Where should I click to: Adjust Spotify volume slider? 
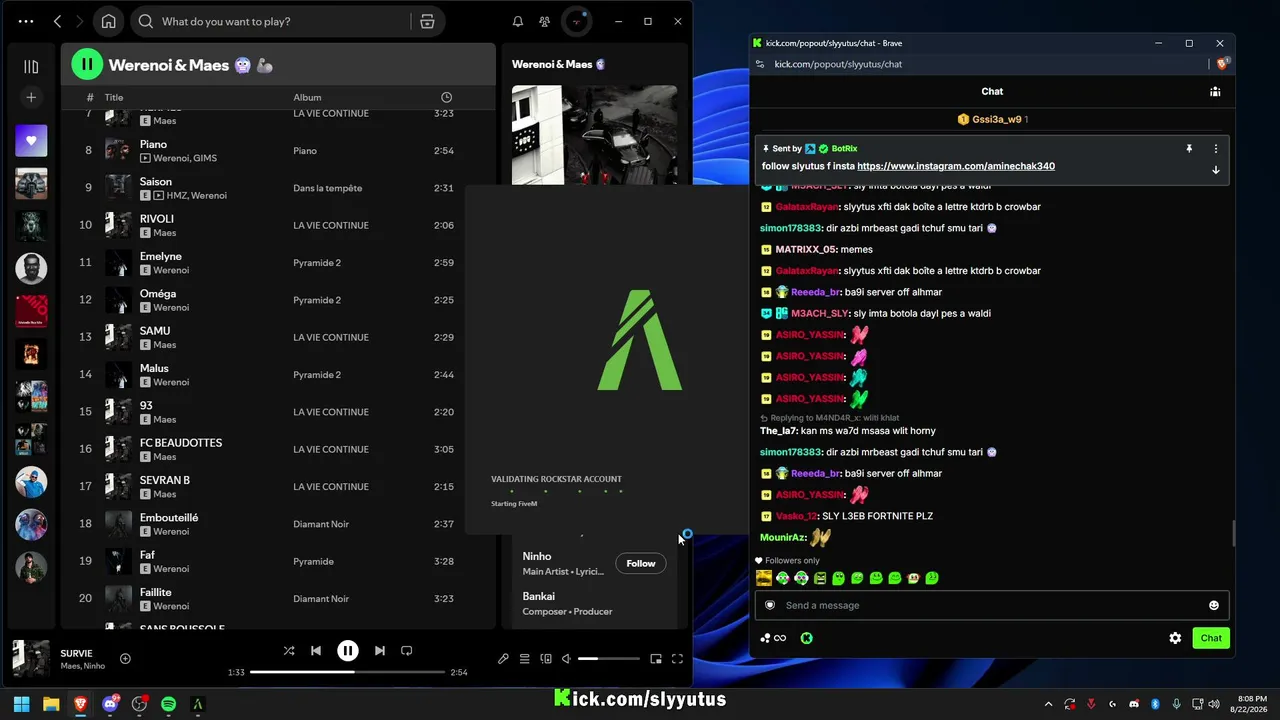pos(608,659)
